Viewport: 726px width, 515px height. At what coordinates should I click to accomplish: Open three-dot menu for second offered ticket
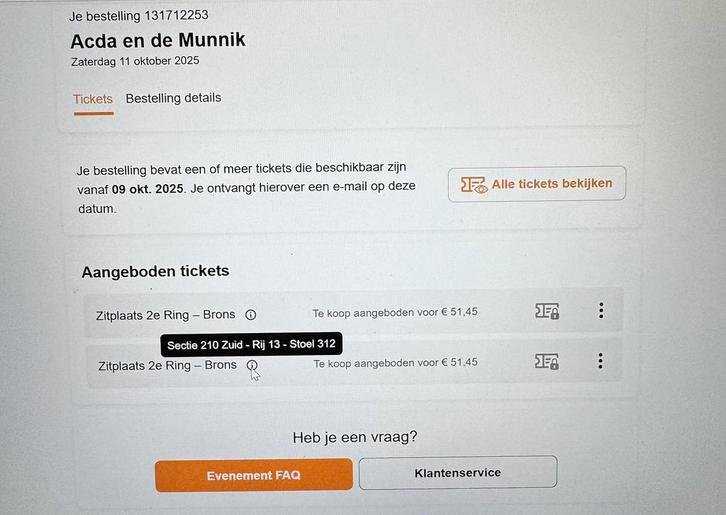(600, 360)
